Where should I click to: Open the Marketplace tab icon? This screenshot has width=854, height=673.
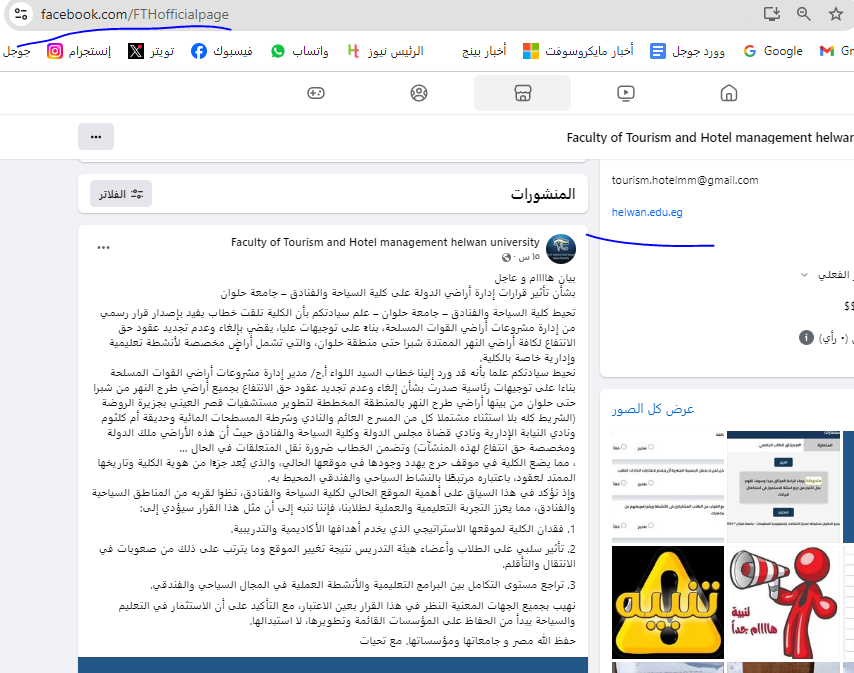click(521, 93)
